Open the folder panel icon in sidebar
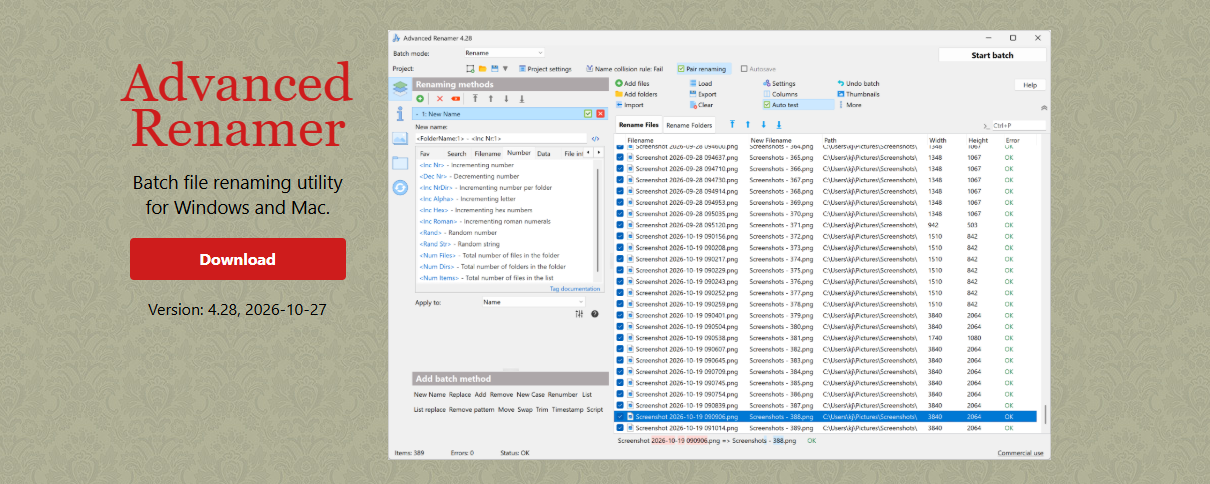 pos(400,162)
